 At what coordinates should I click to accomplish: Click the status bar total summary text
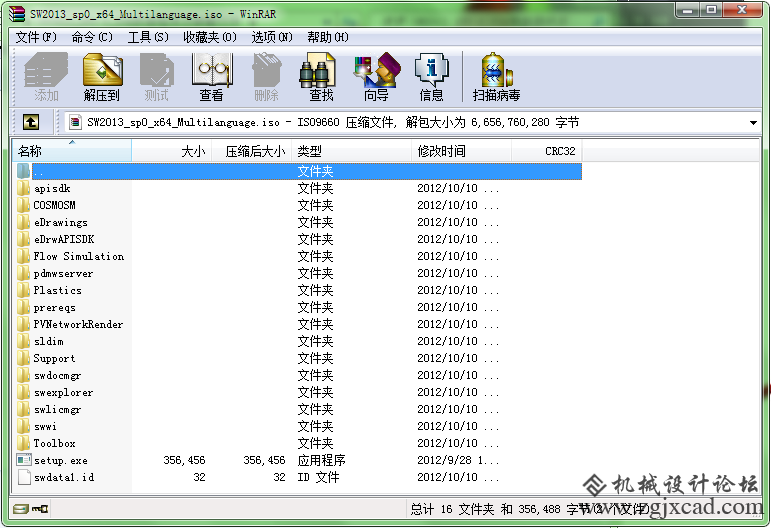[x=529, y=509]
